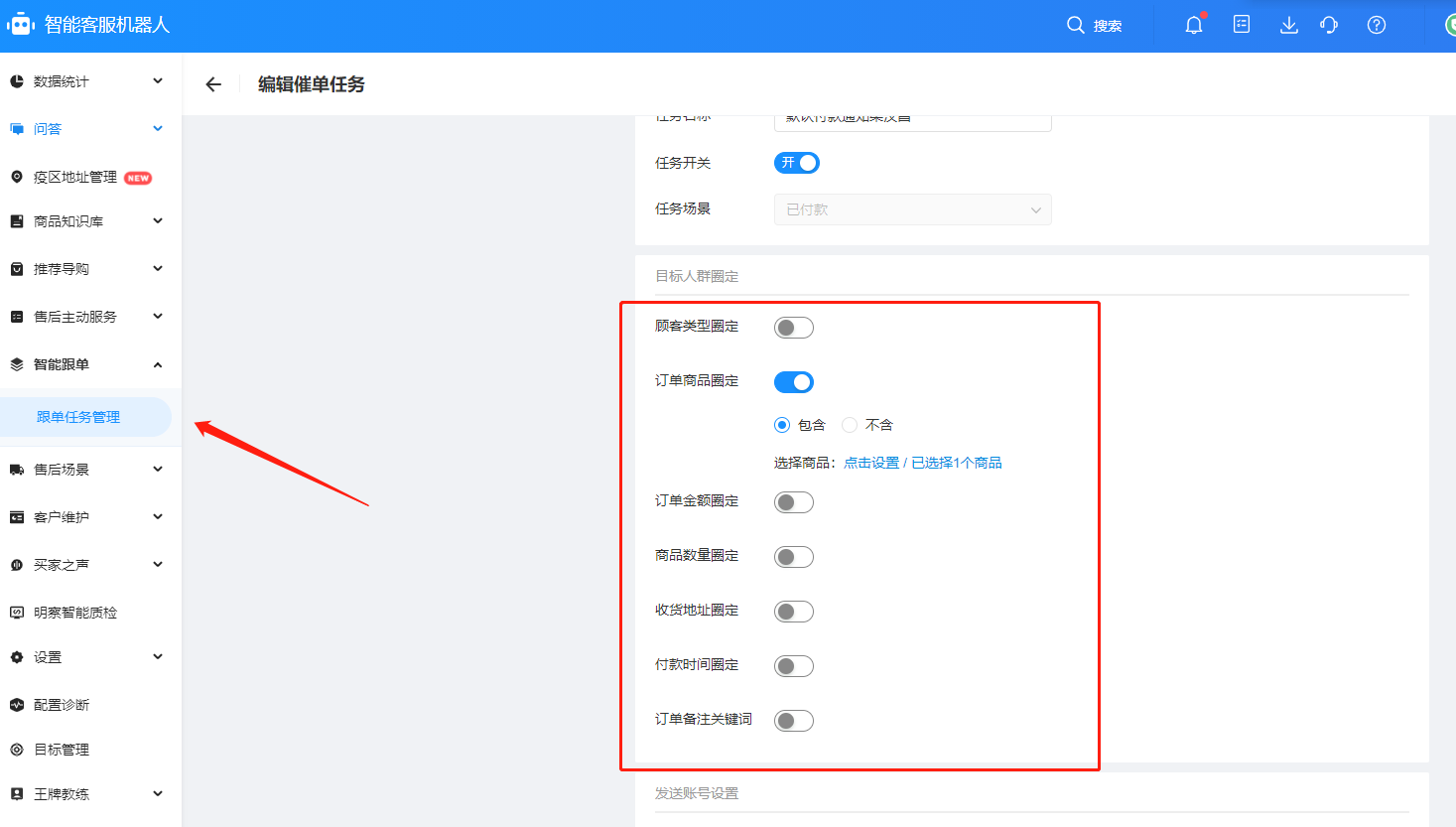
Task: Click the customer service headset icon
Action: (x=1329, y=25)
